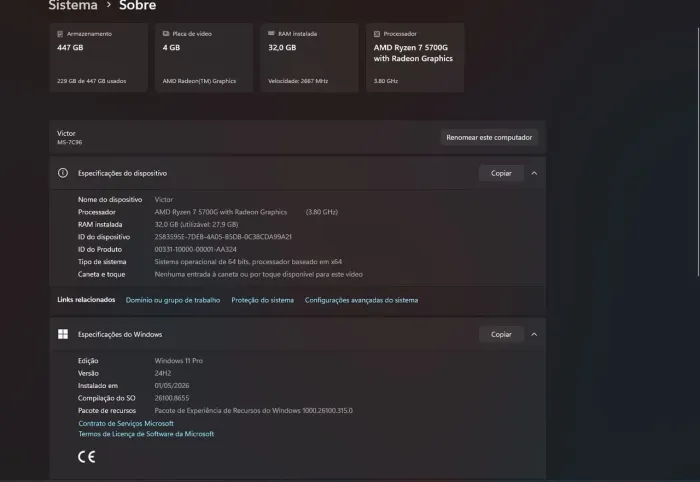The width and height of the screenshot is (700, 482).
Task: Open Proteção do sistema link
Action: 262,300
